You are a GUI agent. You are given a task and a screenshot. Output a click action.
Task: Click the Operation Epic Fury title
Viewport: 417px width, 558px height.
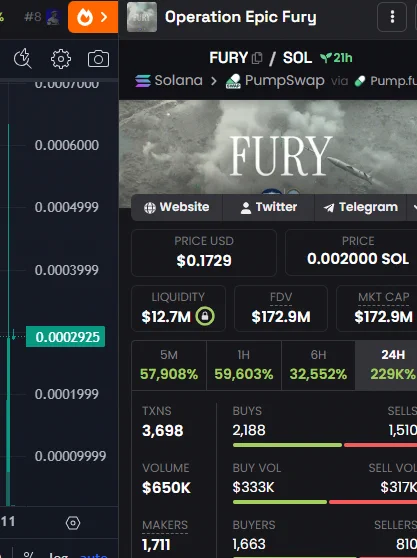click(x=241, y=17)
